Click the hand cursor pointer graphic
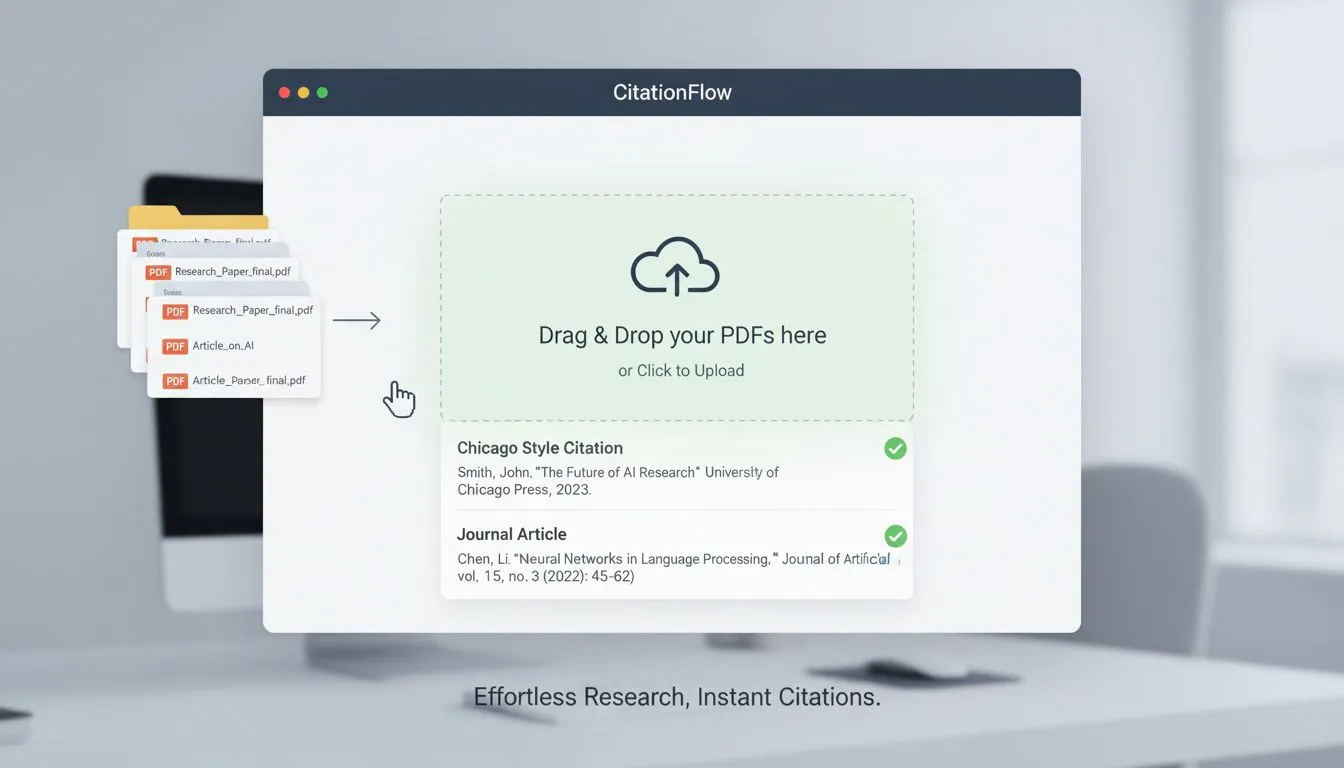The width and height of the screenshot is (1344, 768). coord(399,398)
